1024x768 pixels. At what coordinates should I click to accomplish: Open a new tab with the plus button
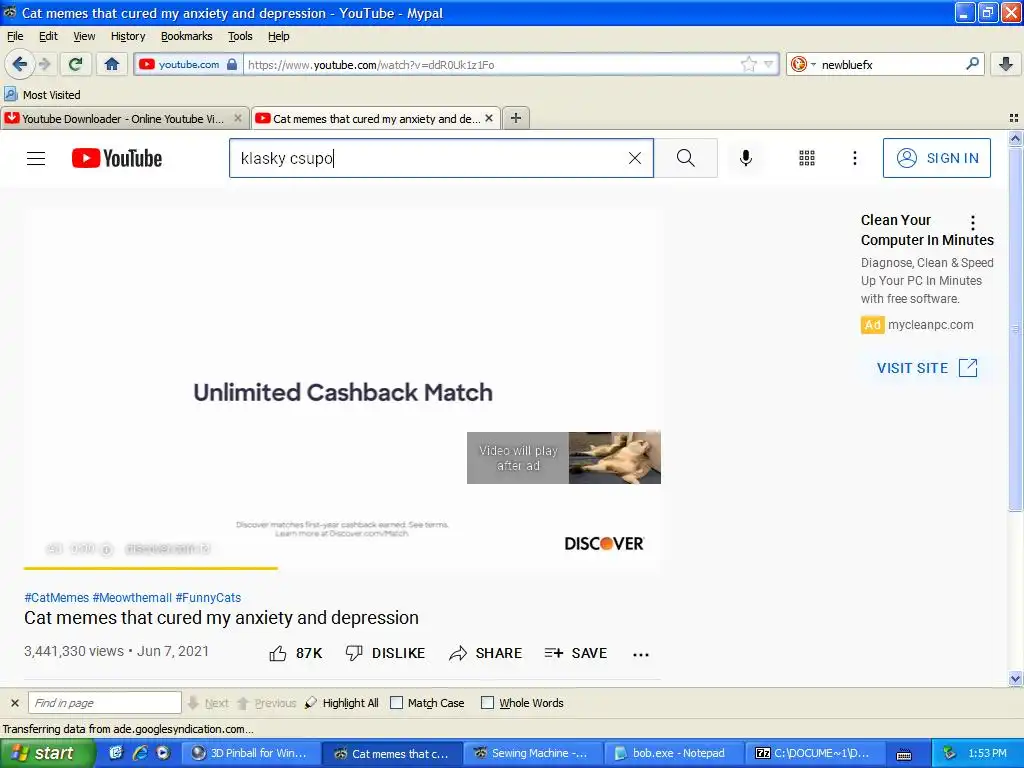516,118
